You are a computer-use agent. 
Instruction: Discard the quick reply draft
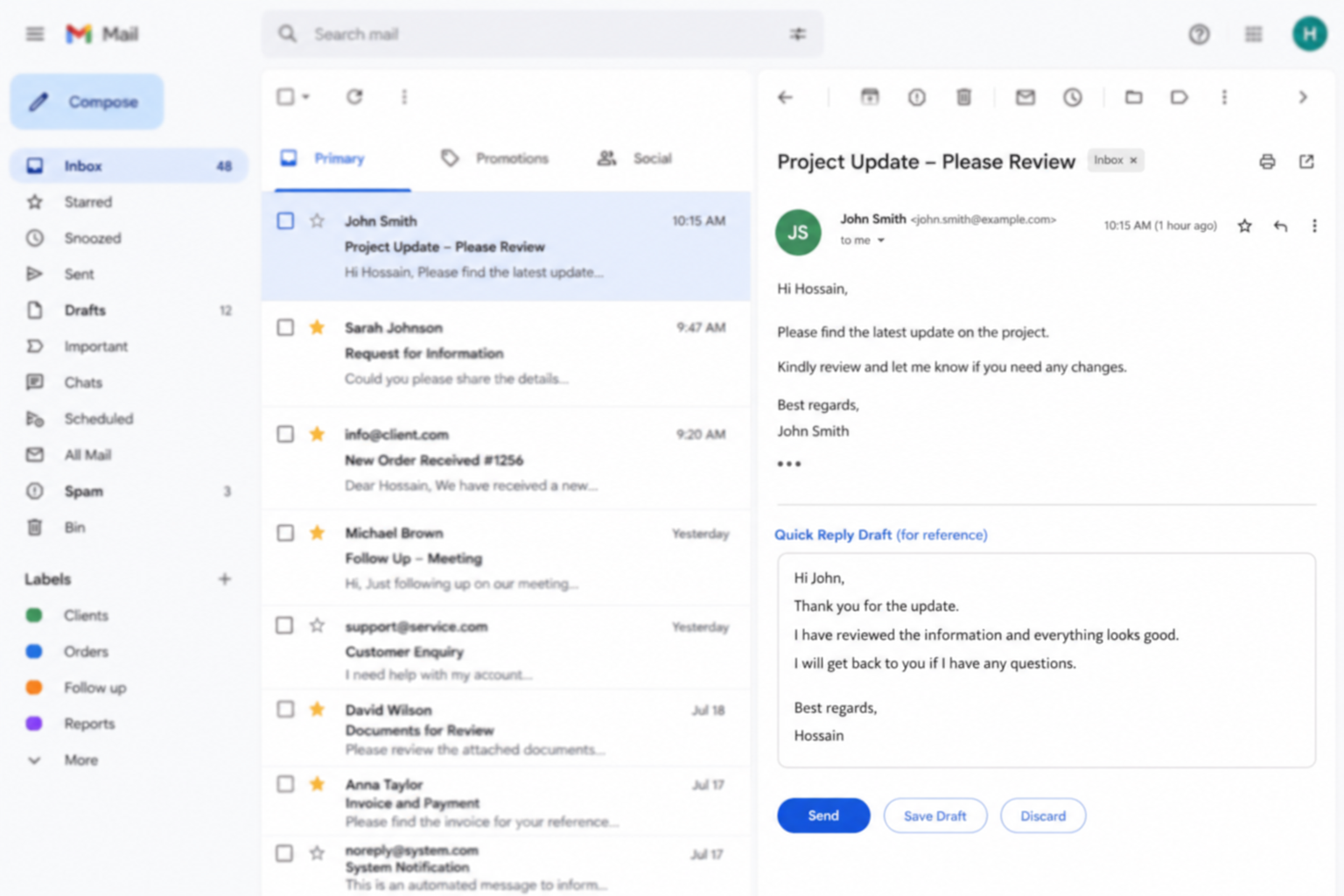(1043, 815)
